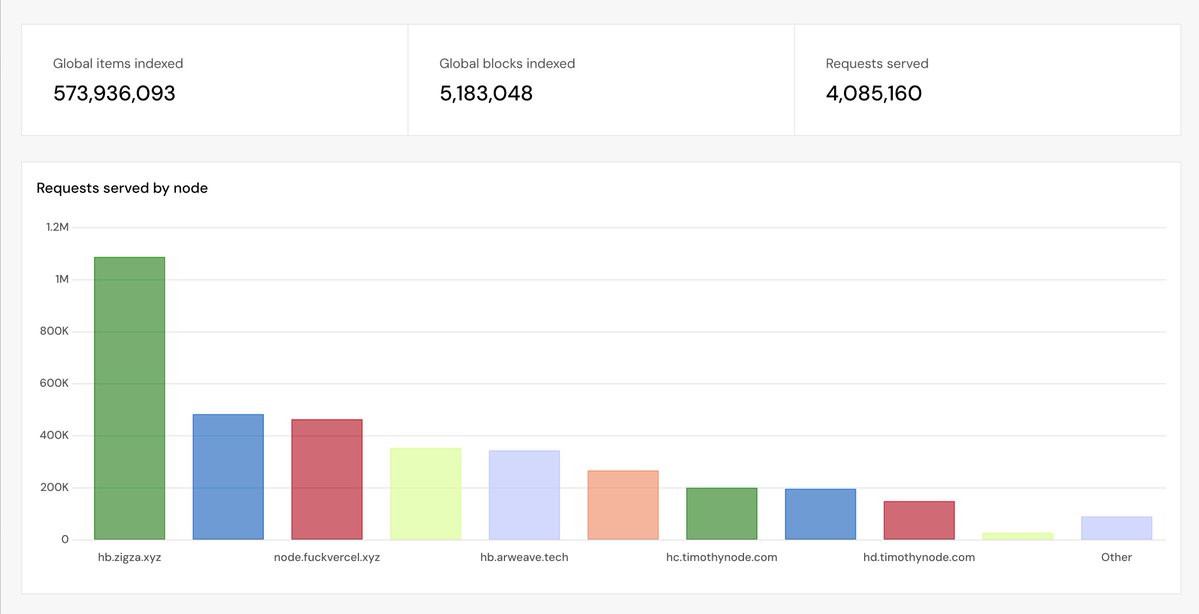
Task: Click the Requests served by node heading
Action: 122,188
